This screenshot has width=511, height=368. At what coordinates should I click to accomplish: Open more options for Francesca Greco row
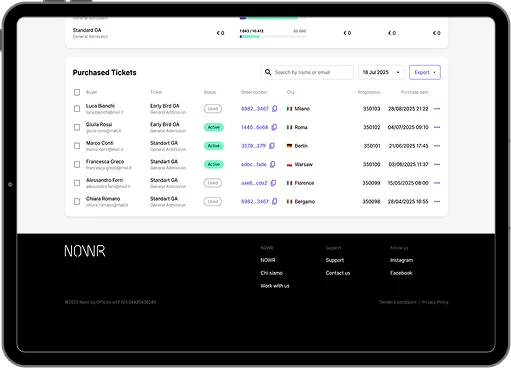(x=437, y=164)
